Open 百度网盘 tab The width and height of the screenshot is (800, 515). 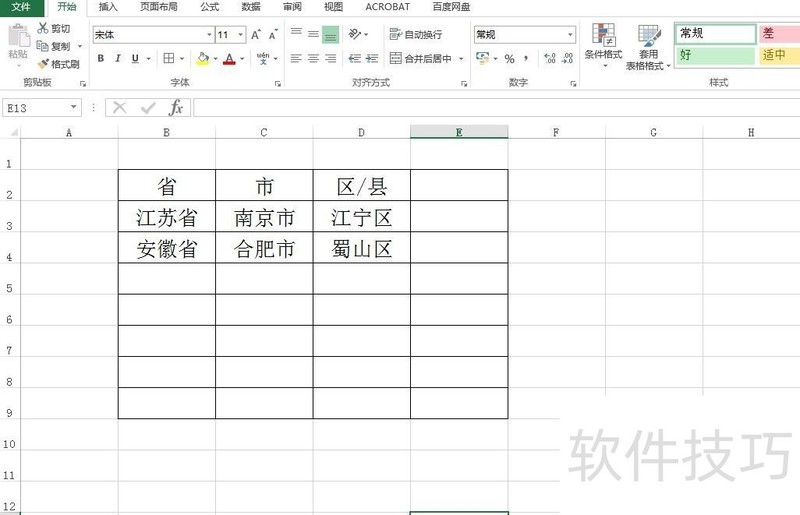[x=451, y=7]
